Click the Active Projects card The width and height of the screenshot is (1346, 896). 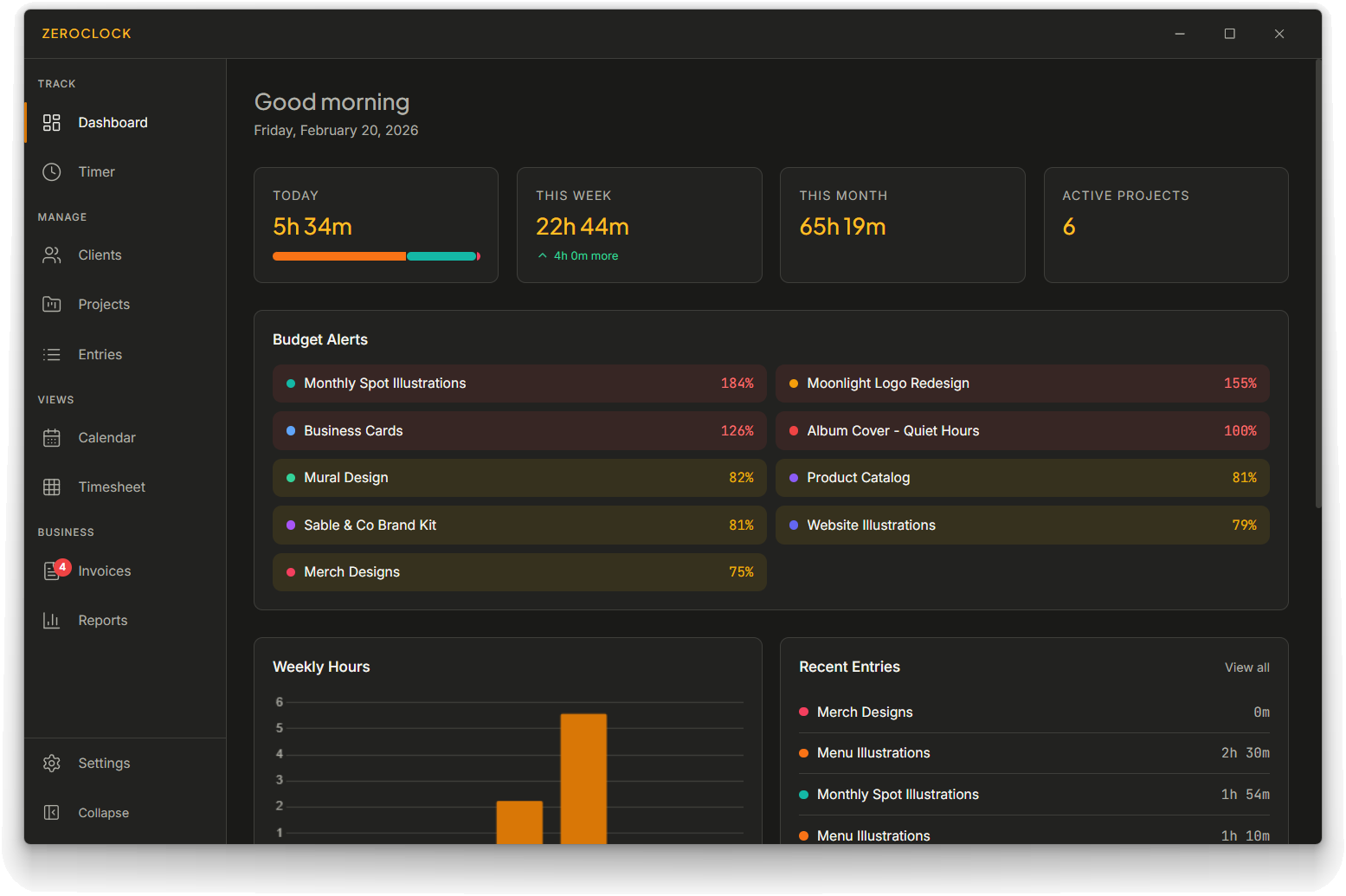point(1166,225)
